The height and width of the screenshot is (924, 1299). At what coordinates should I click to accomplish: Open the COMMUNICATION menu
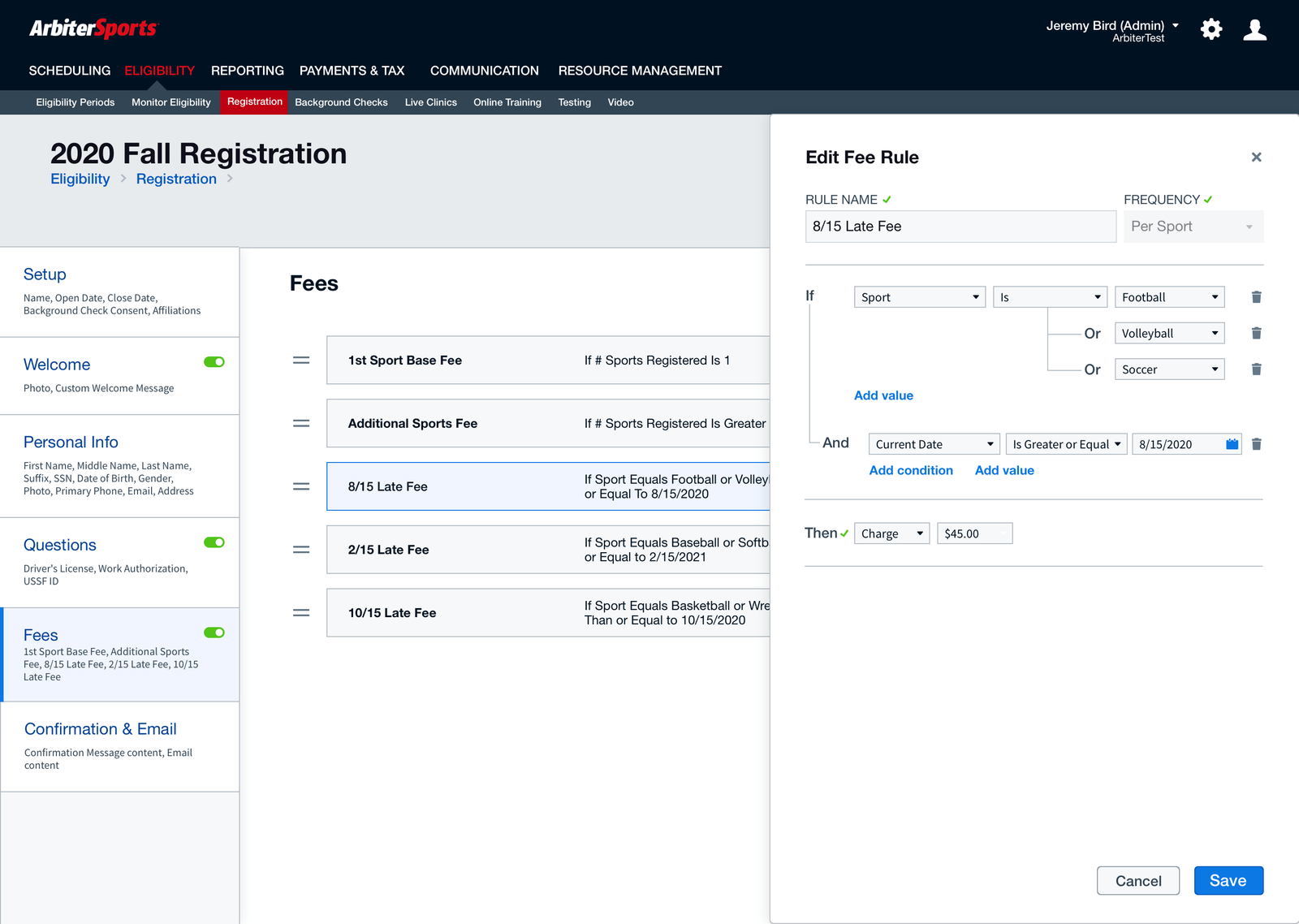pos(485,71)
